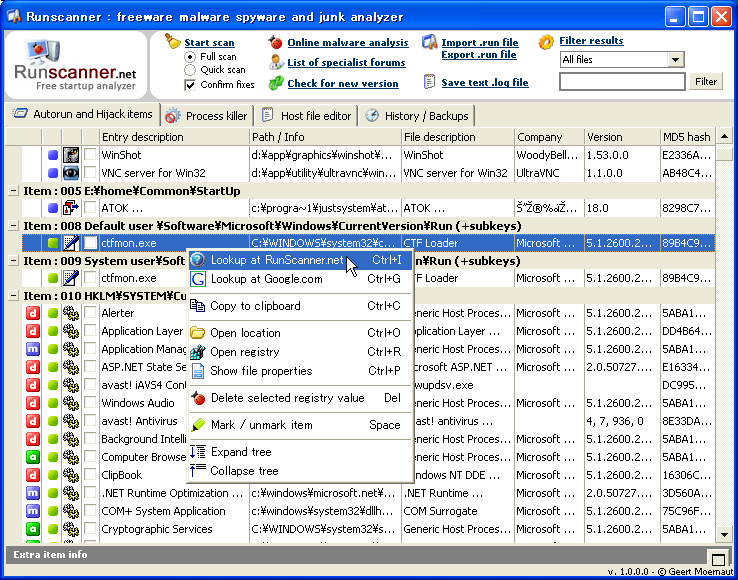Click the Start scan link
The height and width of the screenshot is (580, 738).
[x=209, y=43]
